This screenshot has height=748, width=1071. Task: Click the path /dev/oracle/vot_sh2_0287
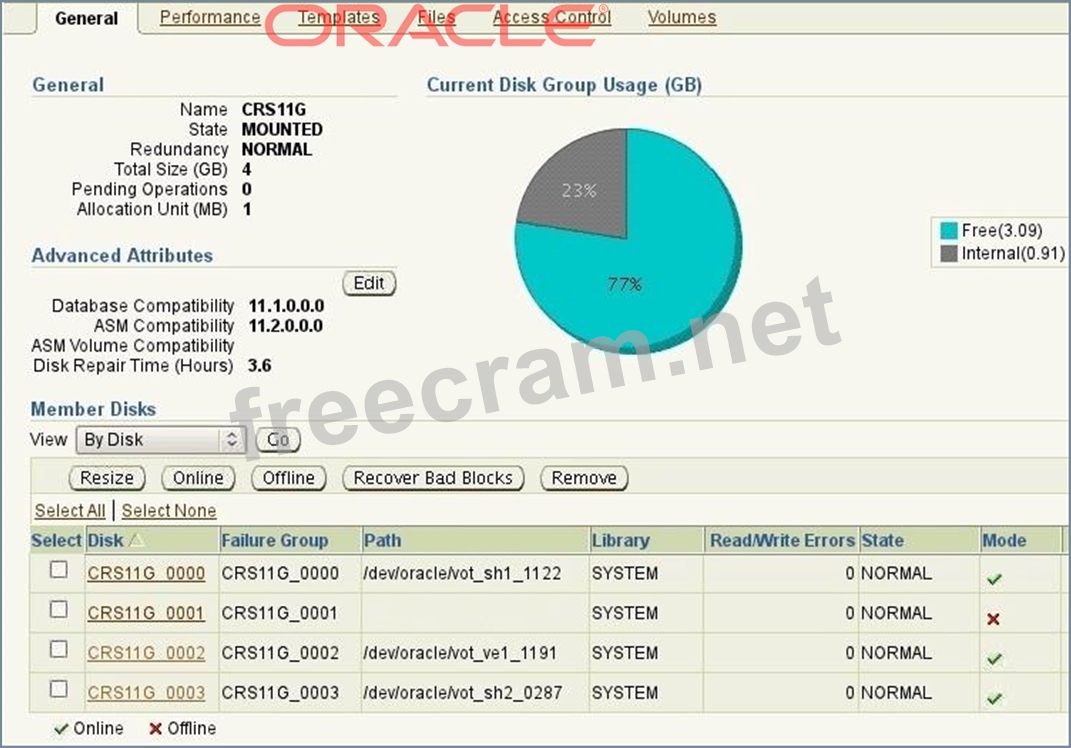463,692
